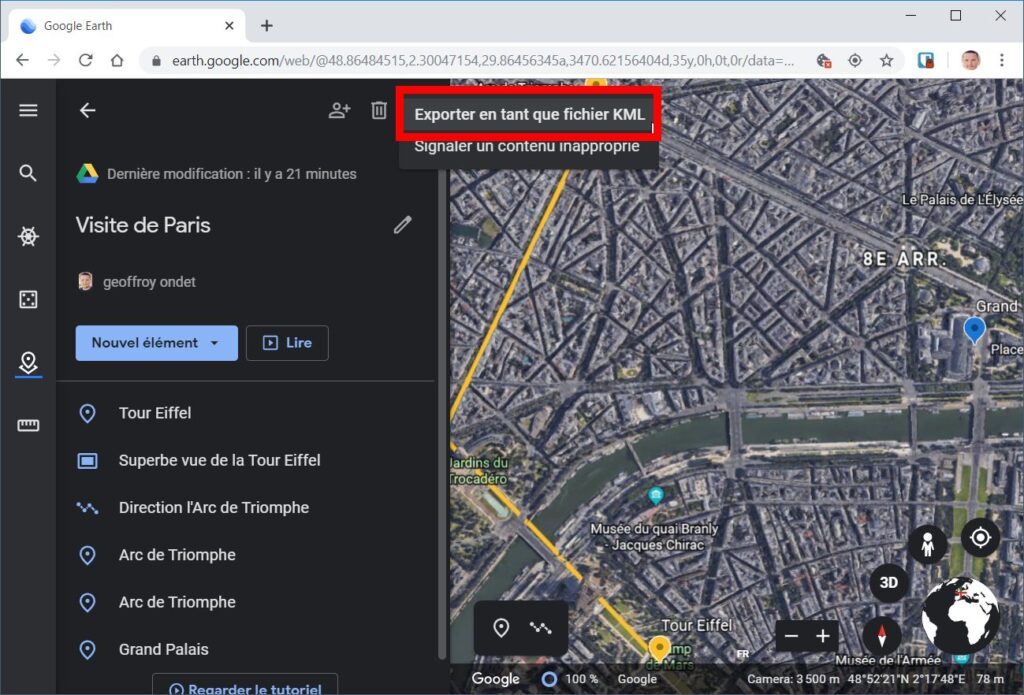Reset north with the compass

click(x=882, y=635)
